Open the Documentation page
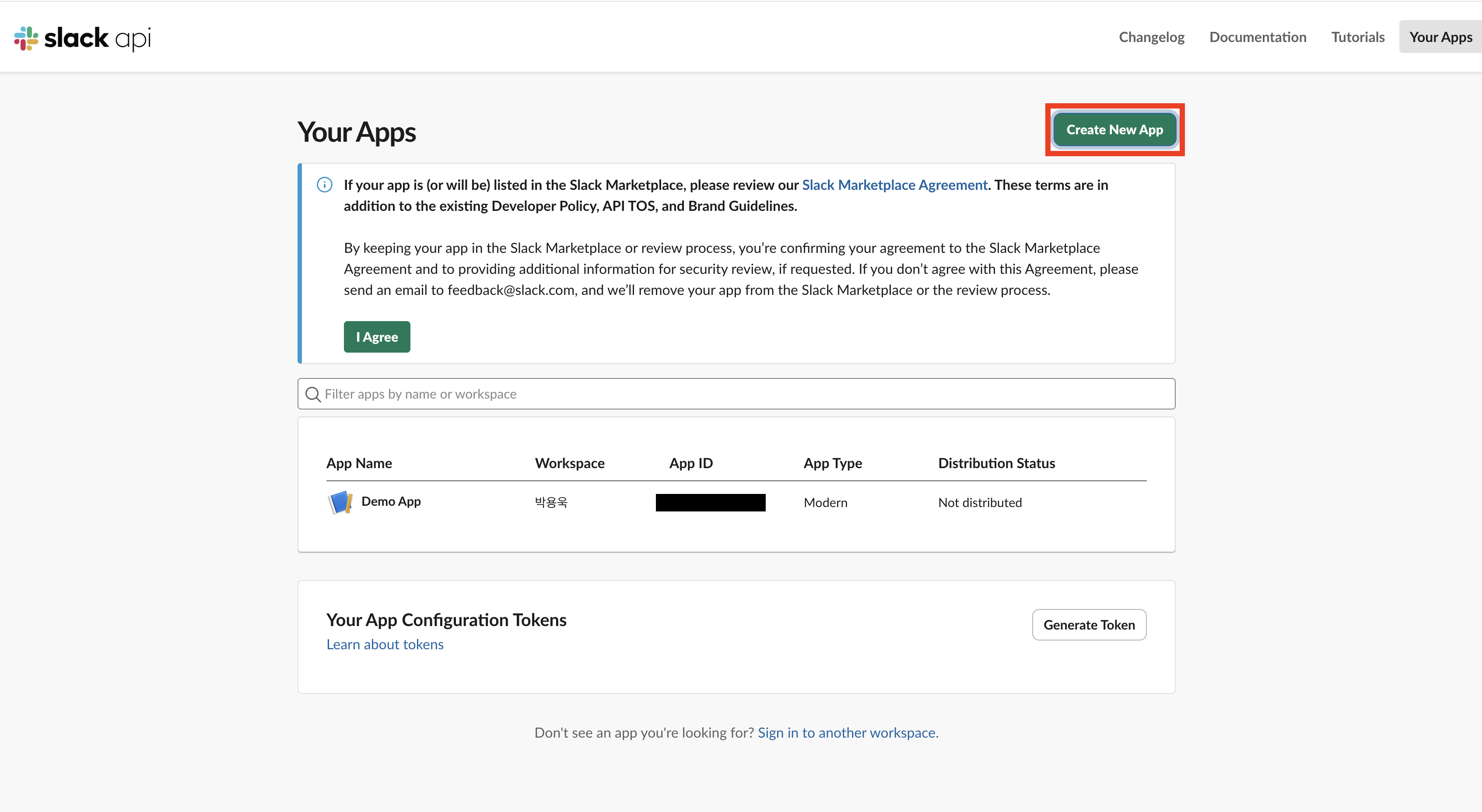The image size is (1482, 812). pos(1258,37)
